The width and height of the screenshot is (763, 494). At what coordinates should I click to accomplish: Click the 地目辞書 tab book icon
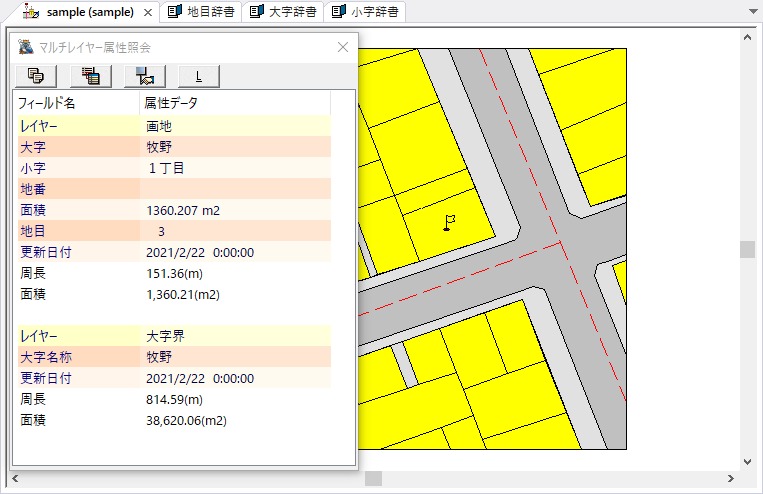point(175,11)
